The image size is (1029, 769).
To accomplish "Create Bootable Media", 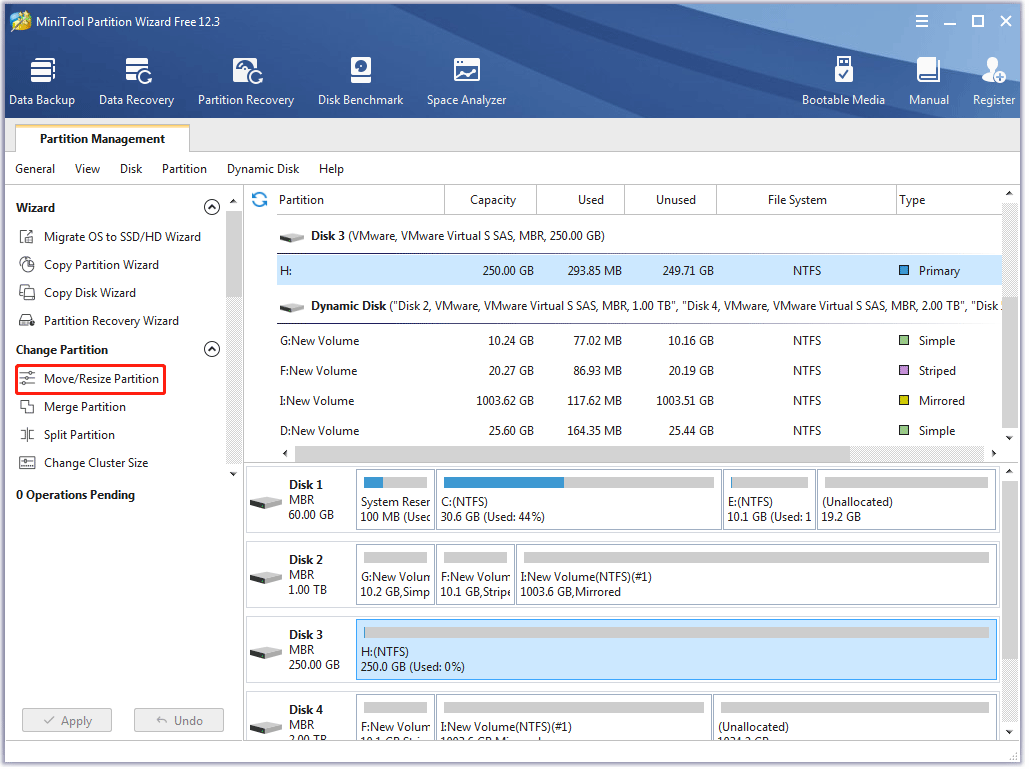I will coord(843,81).
